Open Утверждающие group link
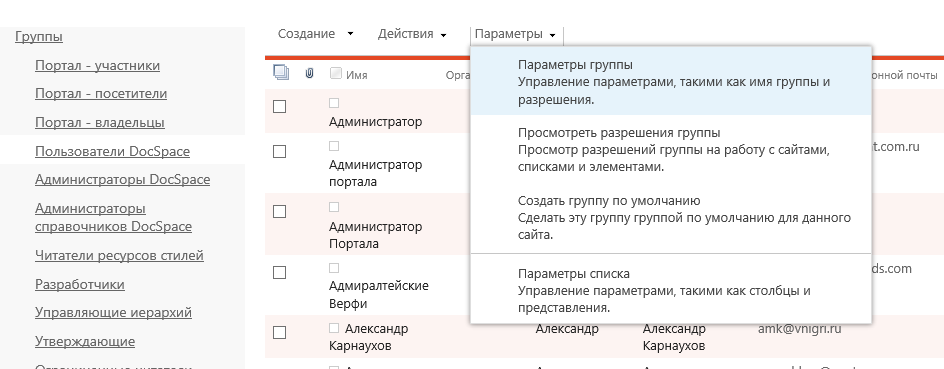This screenshot has width=944, height=369. (x=85, y=341)
